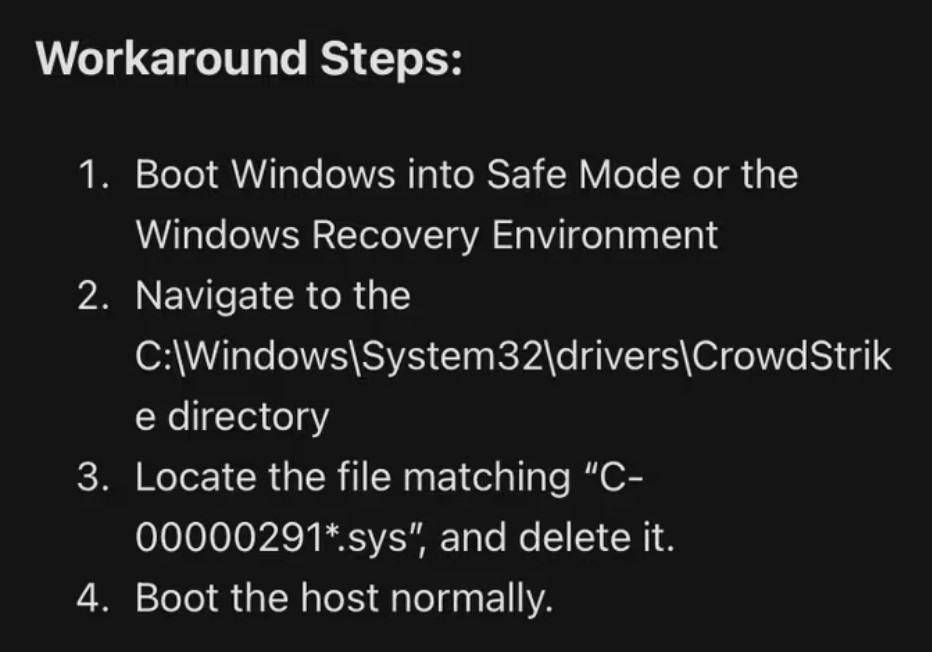The width and height of the screenshot is (932, 652).
Task: Click the words "Boot Windows into"
Action: point(304,175)
